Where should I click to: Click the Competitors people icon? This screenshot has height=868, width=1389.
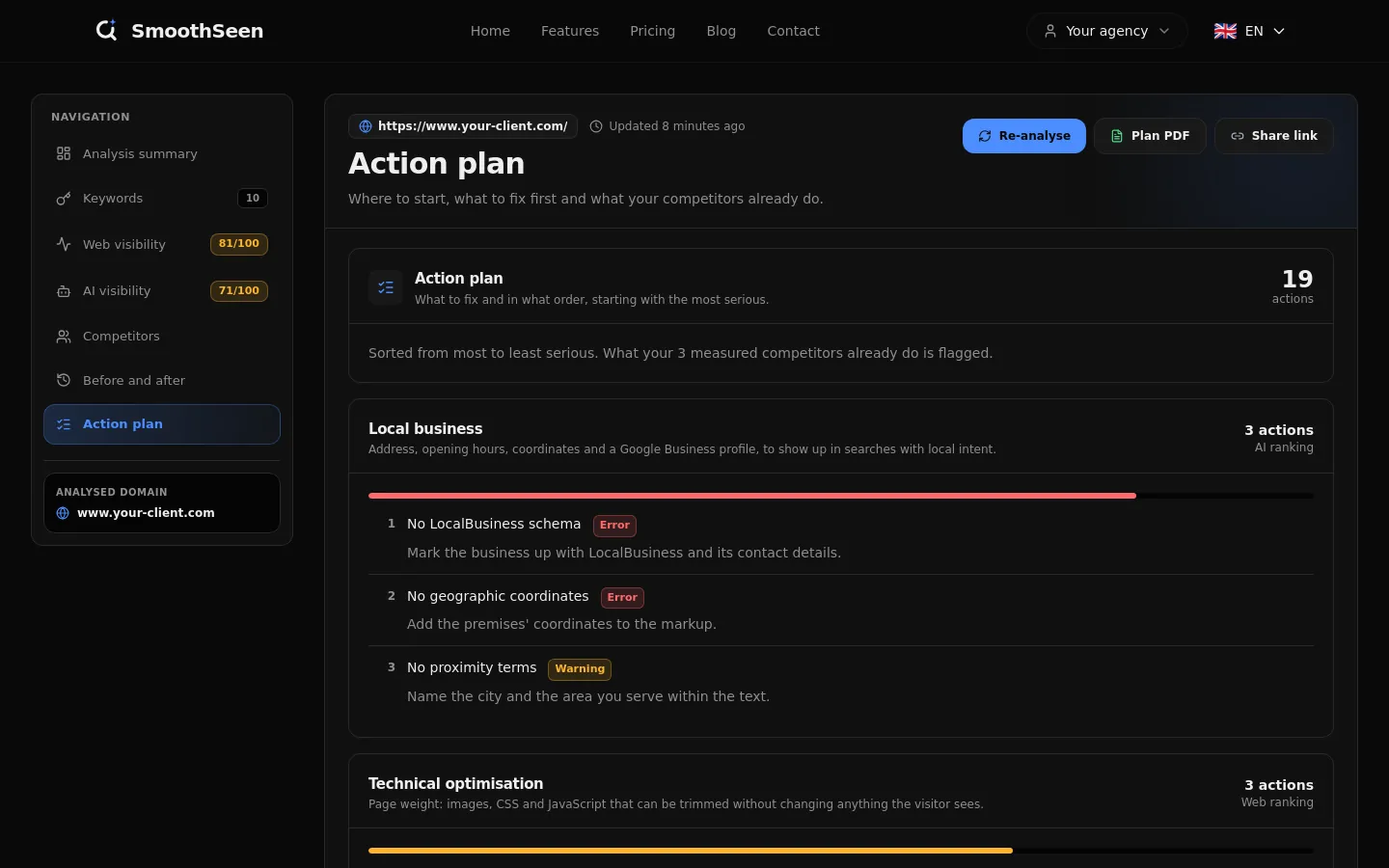pos(64,337)
